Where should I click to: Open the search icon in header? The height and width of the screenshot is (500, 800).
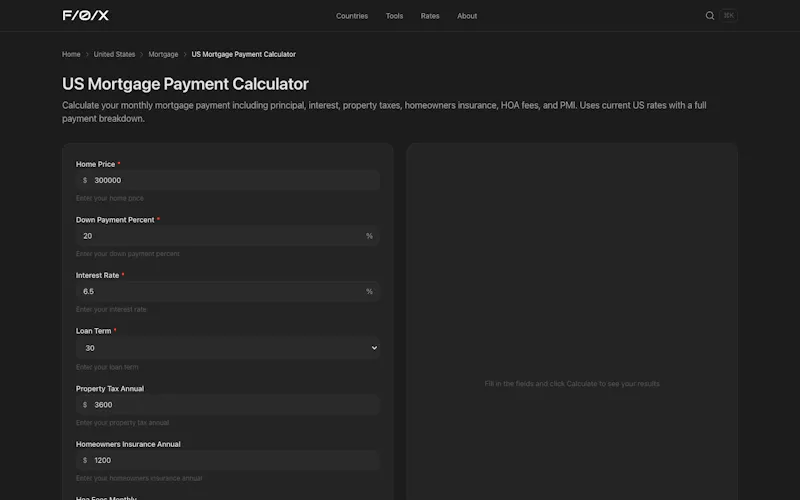coord(710,16)
